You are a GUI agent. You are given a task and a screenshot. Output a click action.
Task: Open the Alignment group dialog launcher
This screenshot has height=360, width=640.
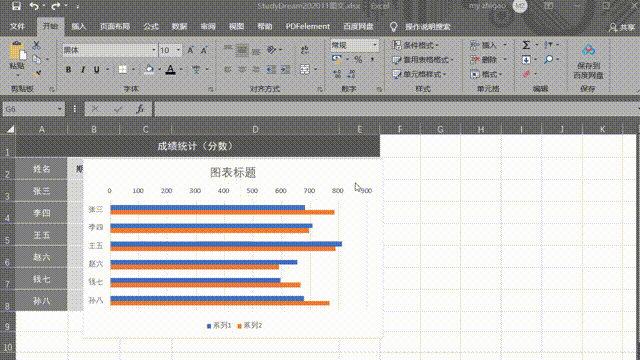pyautogui.click(x=320, y=89)
